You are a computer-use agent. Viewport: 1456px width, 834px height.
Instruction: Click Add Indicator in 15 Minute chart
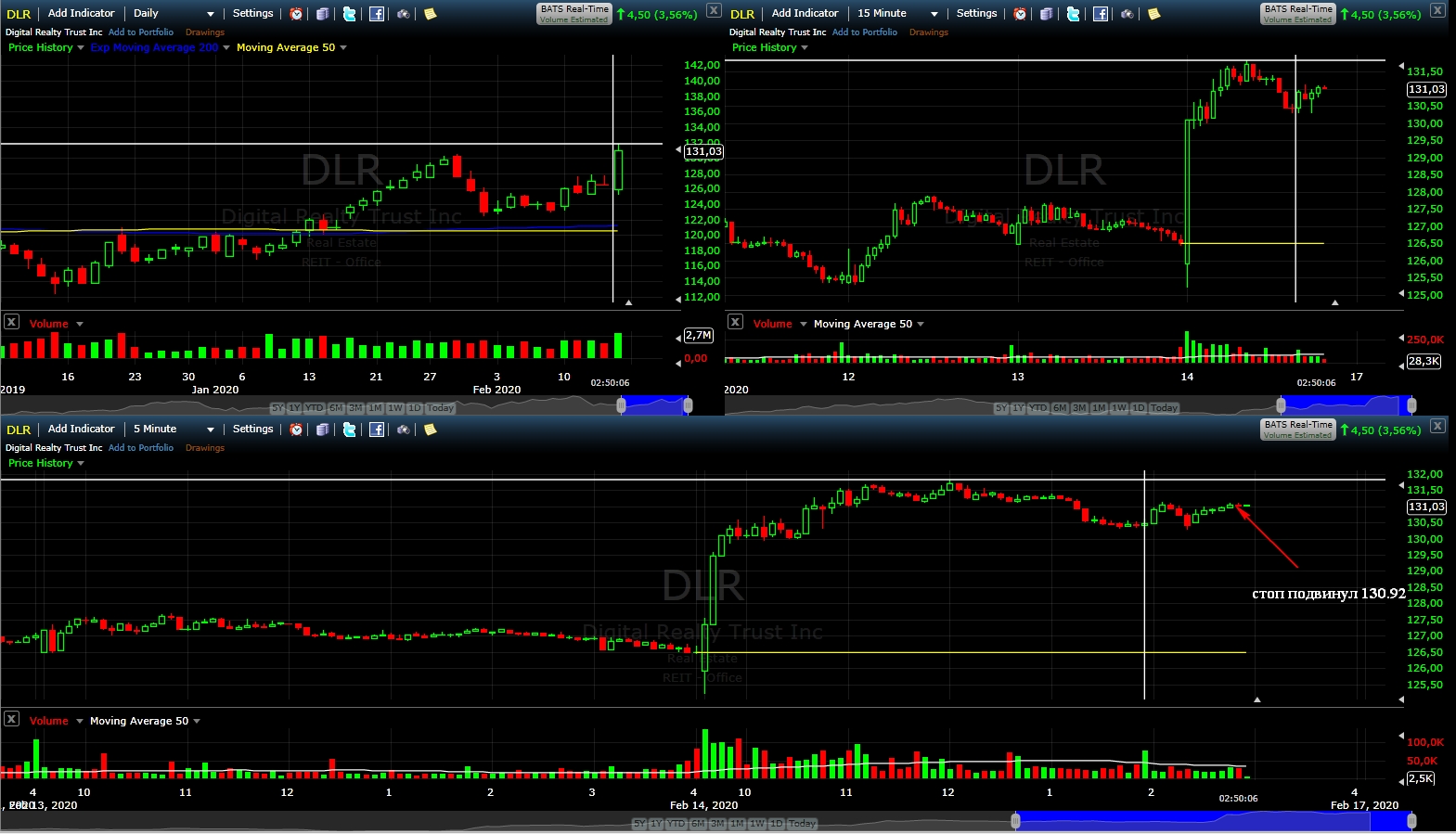coord(805,13)
